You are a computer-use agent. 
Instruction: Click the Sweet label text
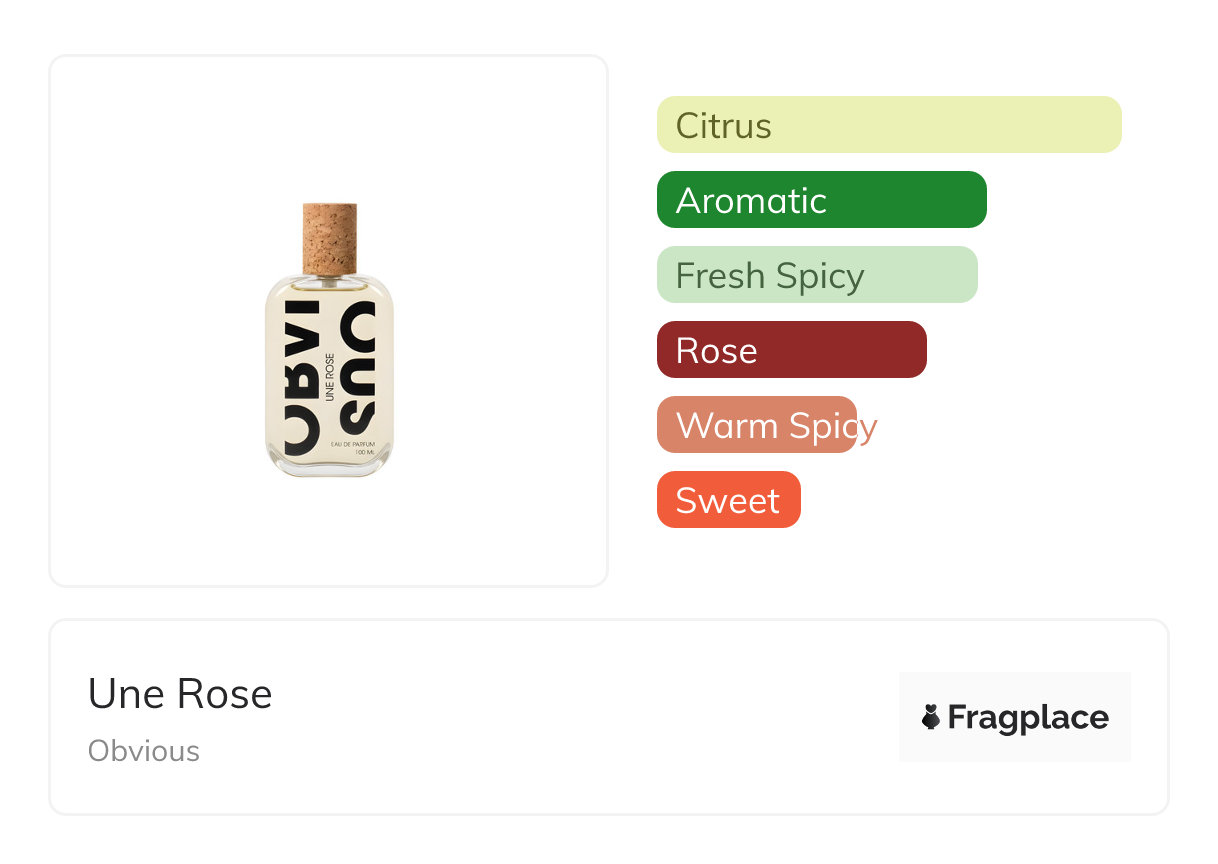coord(727,500)
